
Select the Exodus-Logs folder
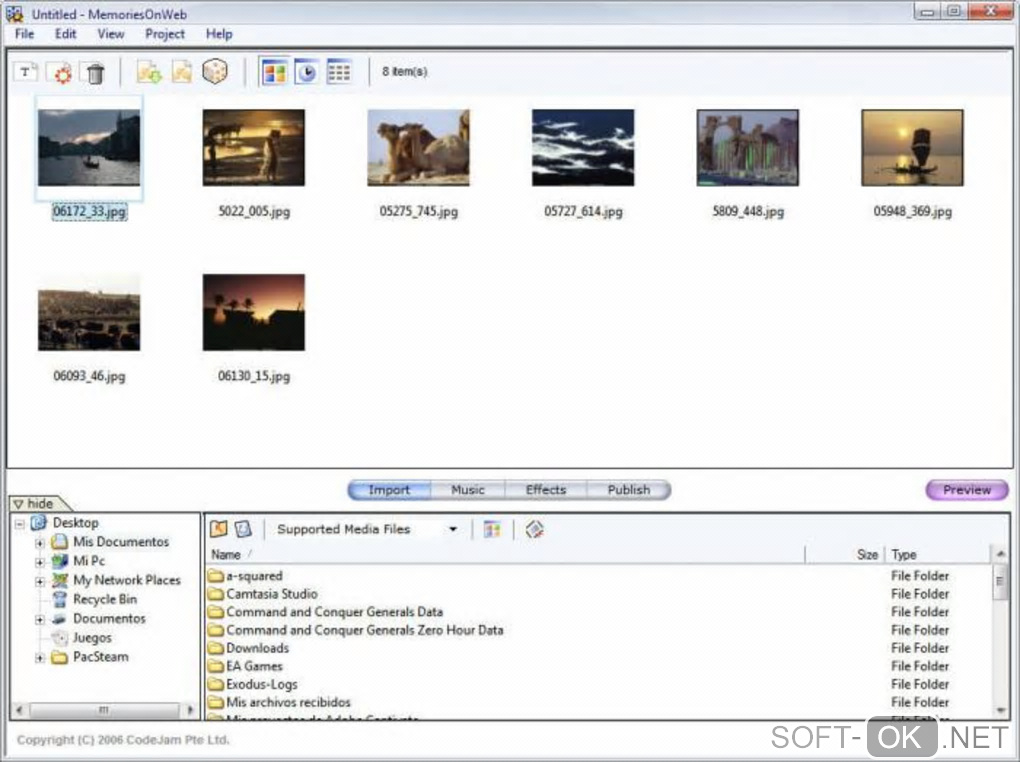(262, 685)
